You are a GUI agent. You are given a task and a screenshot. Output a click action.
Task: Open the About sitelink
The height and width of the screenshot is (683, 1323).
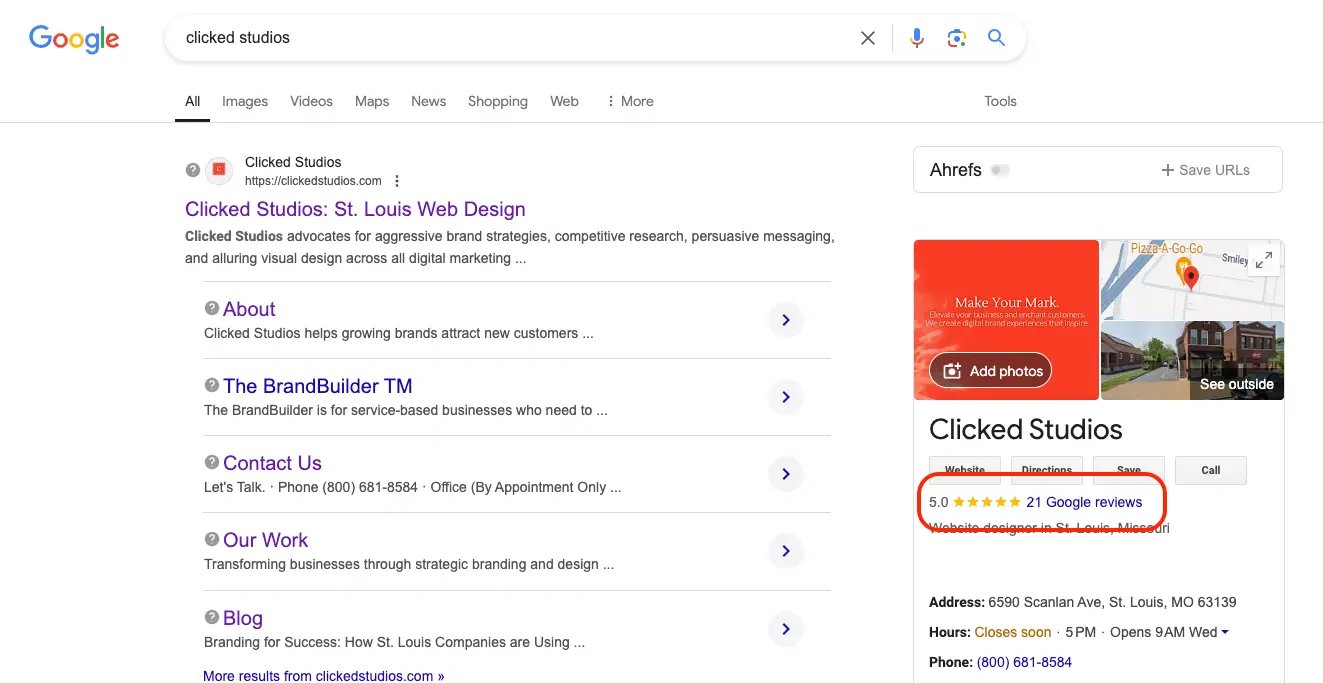[x=249, y=309]
